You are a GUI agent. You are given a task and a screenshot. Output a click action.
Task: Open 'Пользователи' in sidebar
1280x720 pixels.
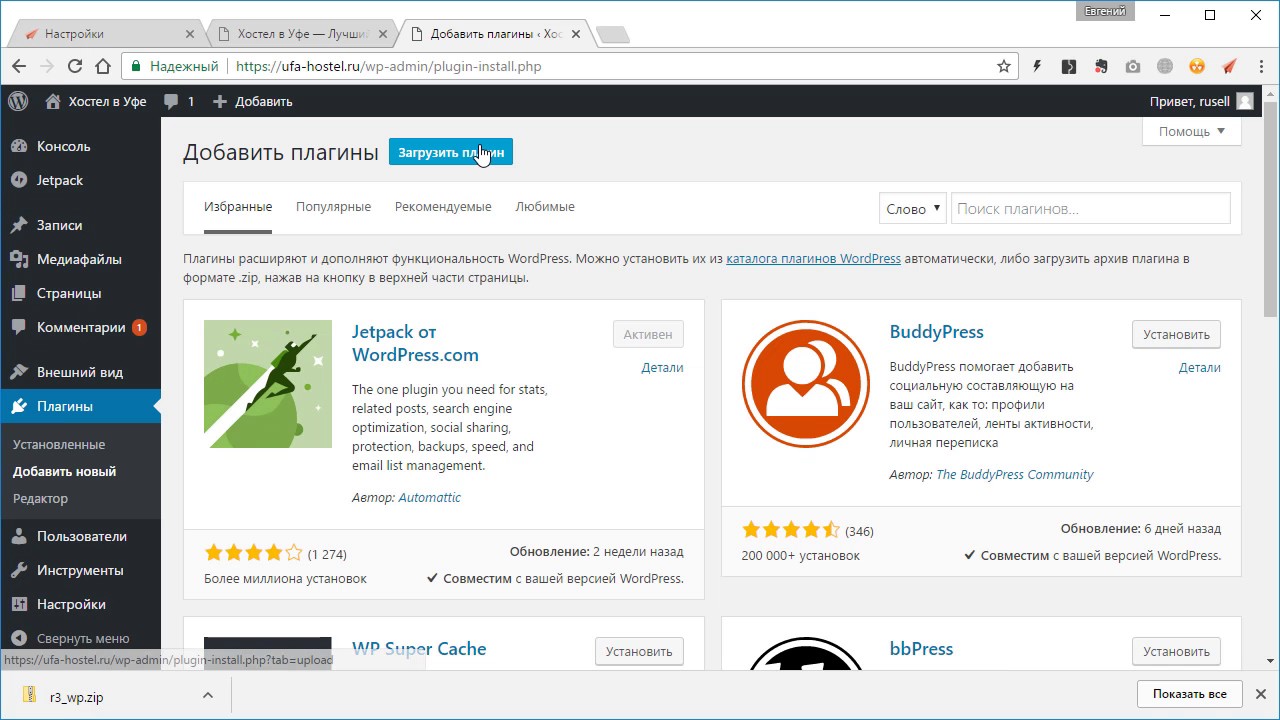pyautogui.click(x=80, y=536)
